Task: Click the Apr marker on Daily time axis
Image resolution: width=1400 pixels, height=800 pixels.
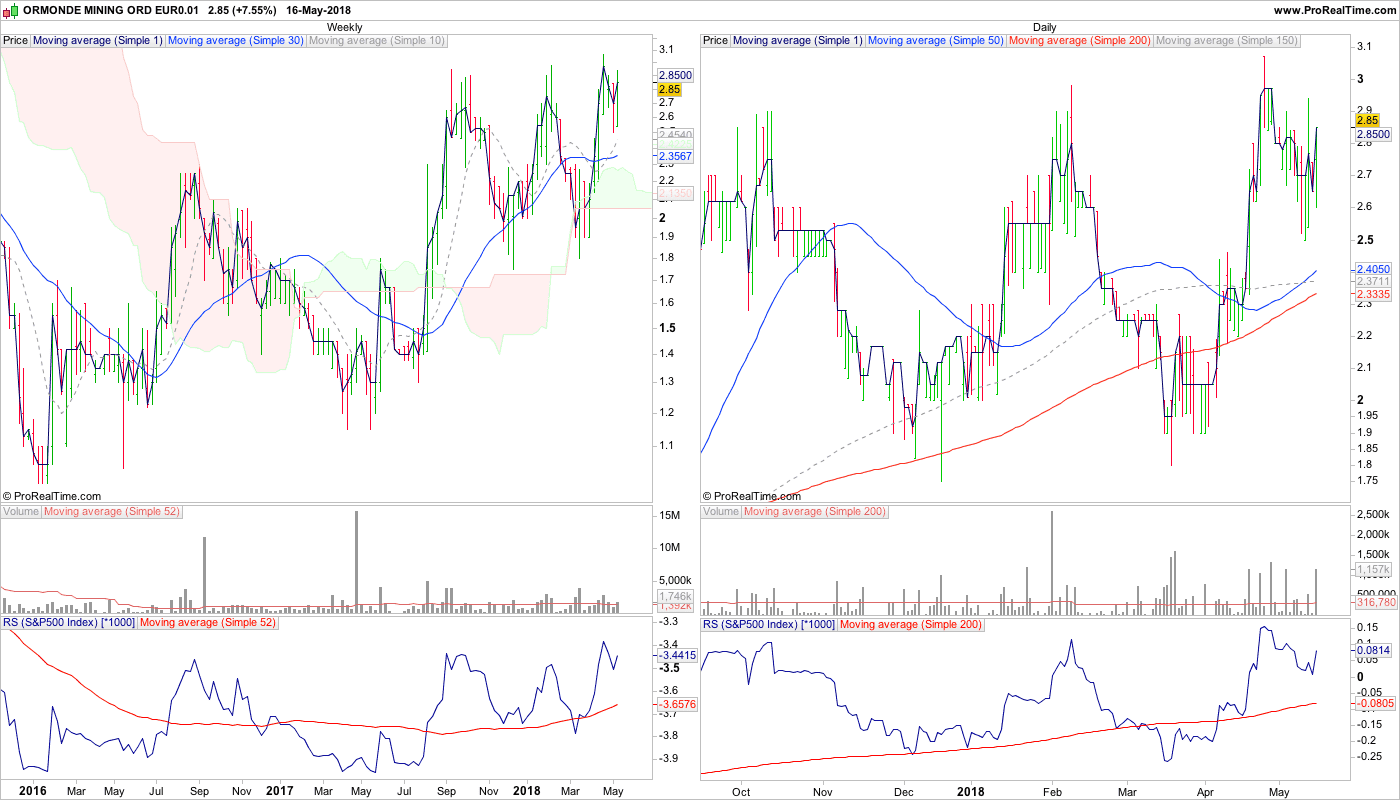Action: point(1204,790)
